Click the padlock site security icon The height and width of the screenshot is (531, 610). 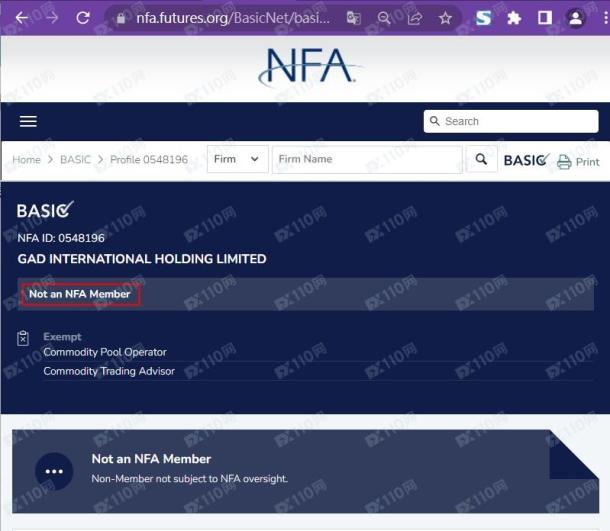point(121,18)
